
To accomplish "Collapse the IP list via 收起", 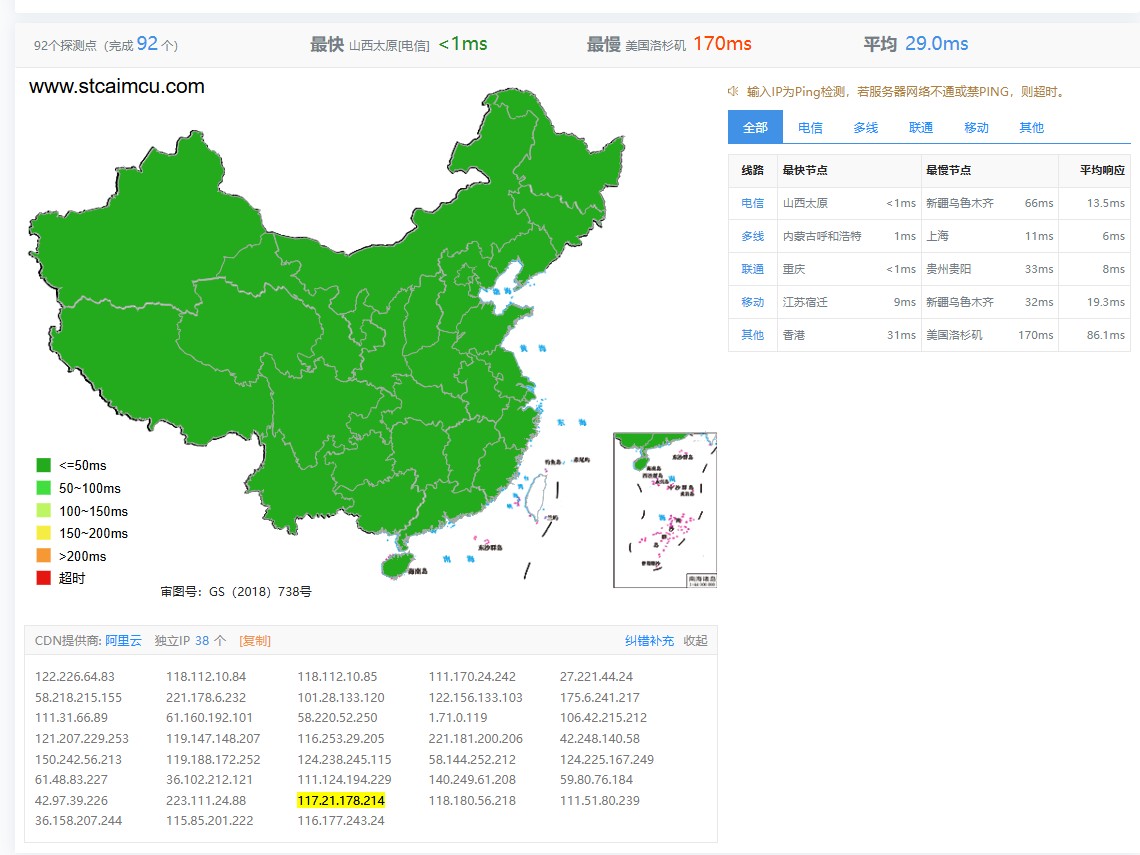I will (x=695, y=641).
